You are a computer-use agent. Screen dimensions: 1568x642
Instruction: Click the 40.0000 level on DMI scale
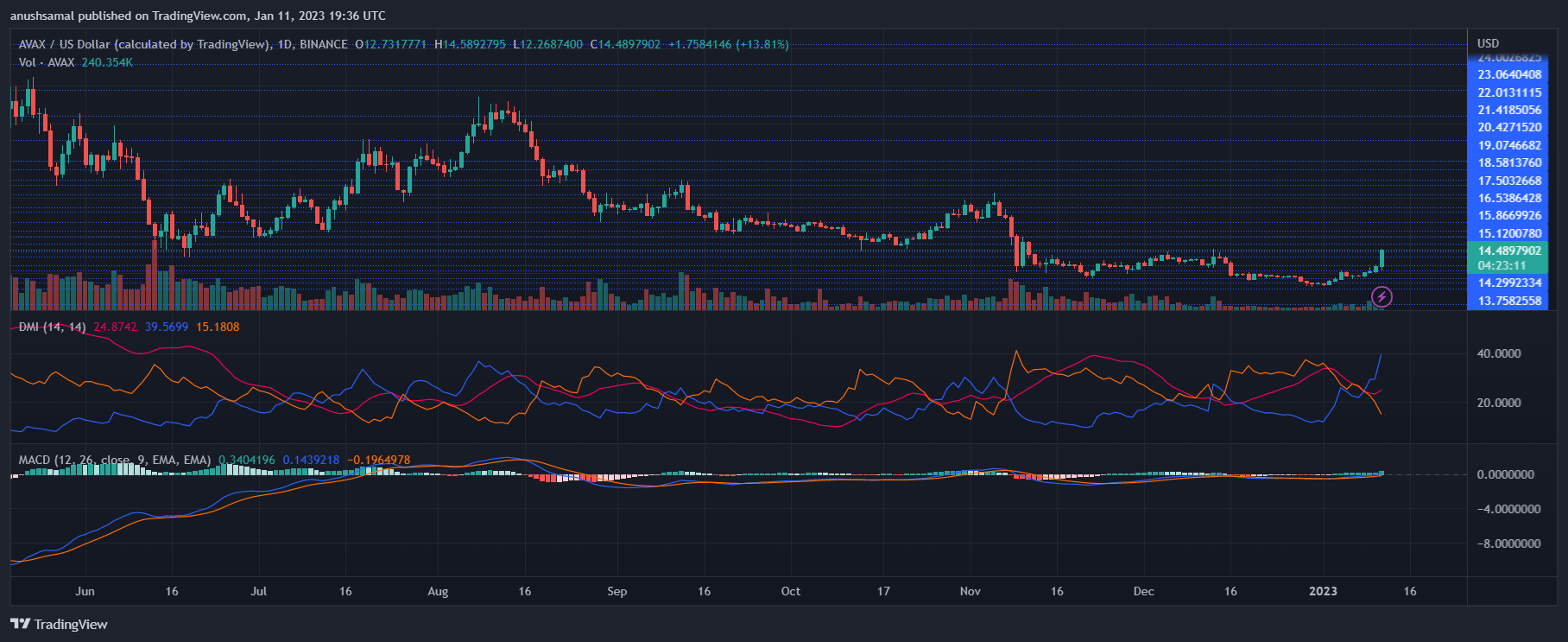(1499, 353)
